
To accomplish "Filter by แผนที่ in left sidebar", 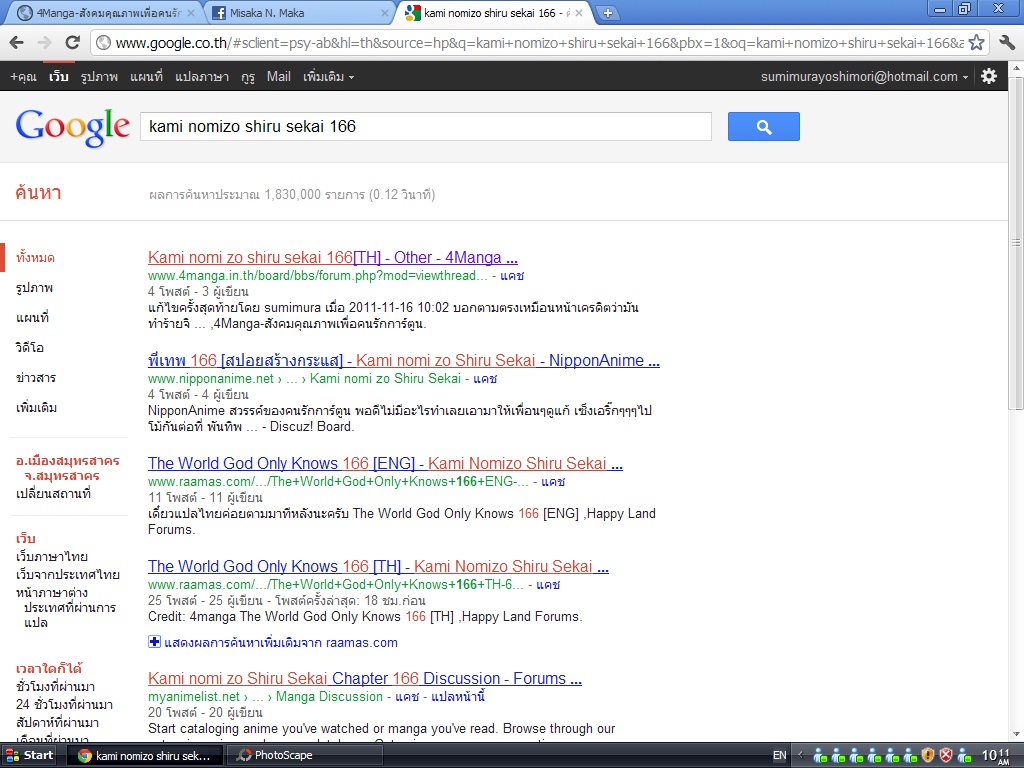I will 32,317.
